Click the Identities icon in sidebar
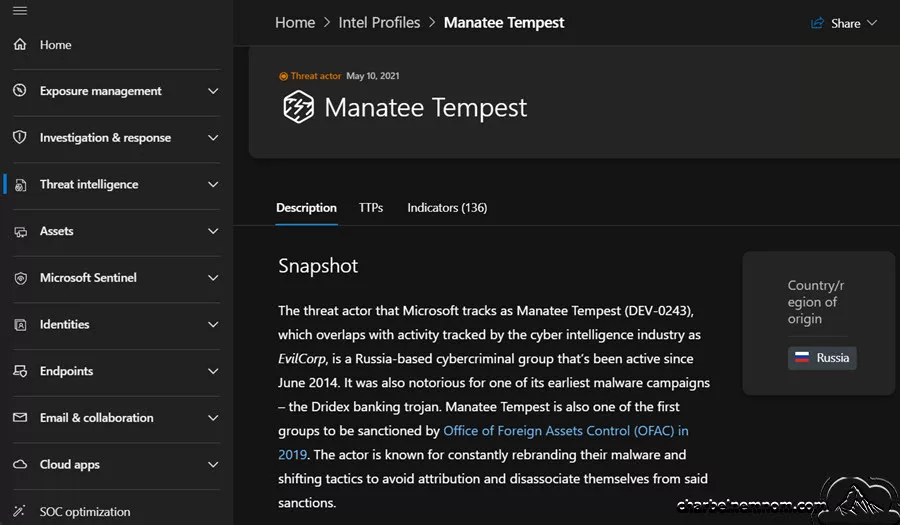Image resolution: width=900 pixels, height=525 pixels. 20,325
